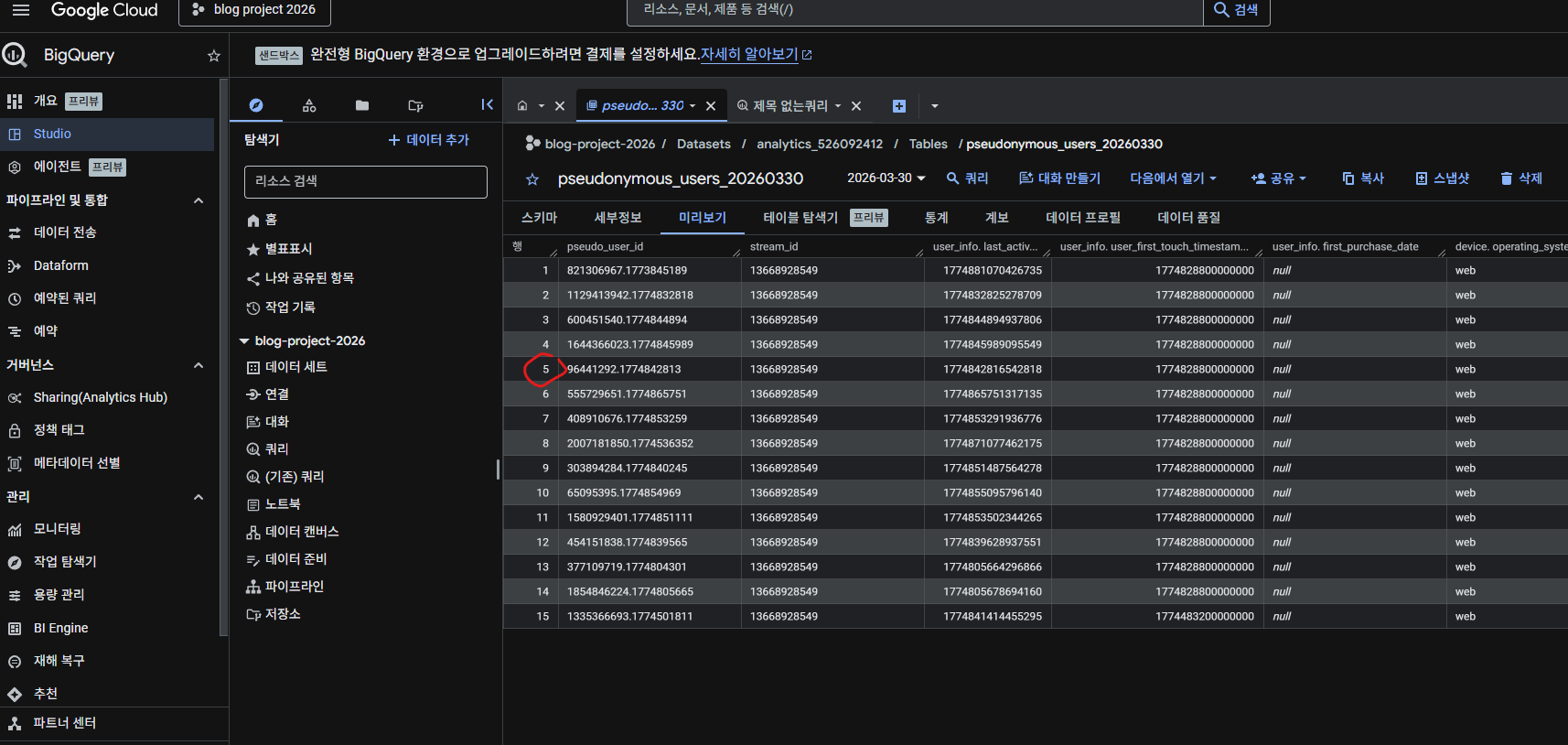
Task: Select 데이터 캔버스 in explorer tree
Action: (302, 532)
